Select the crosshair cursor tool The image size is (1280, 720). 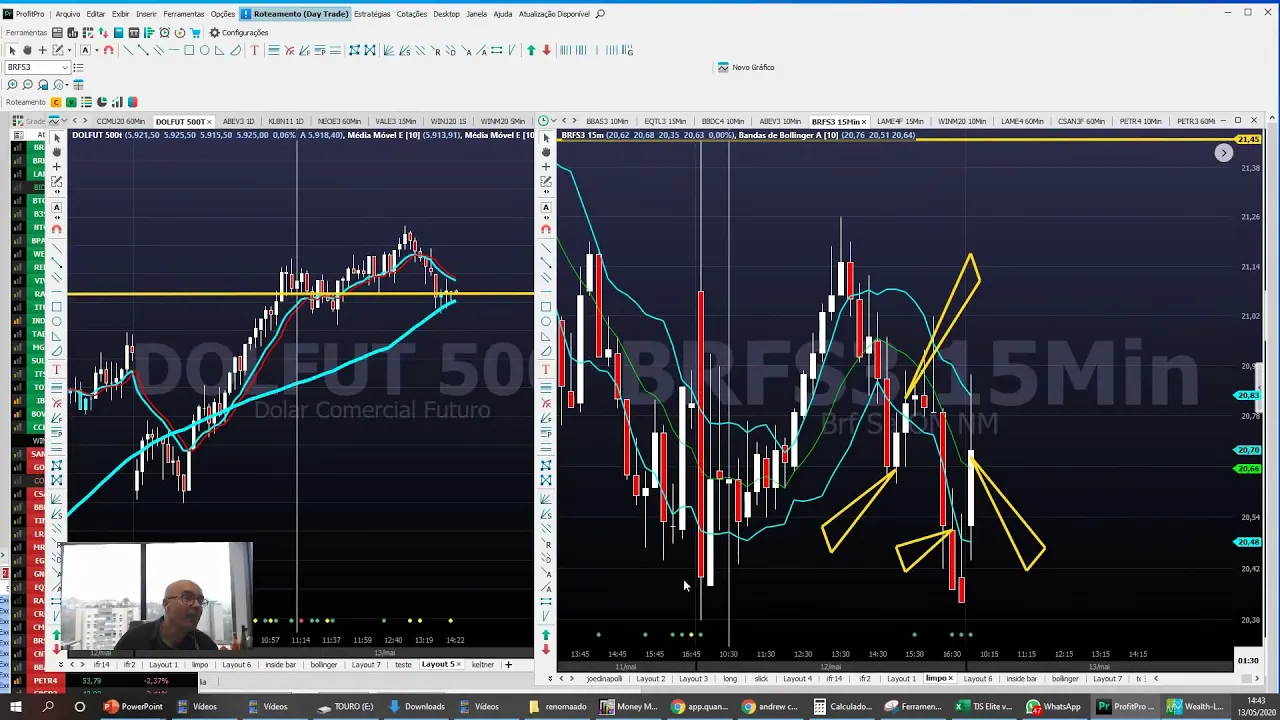tap(42, 50)
